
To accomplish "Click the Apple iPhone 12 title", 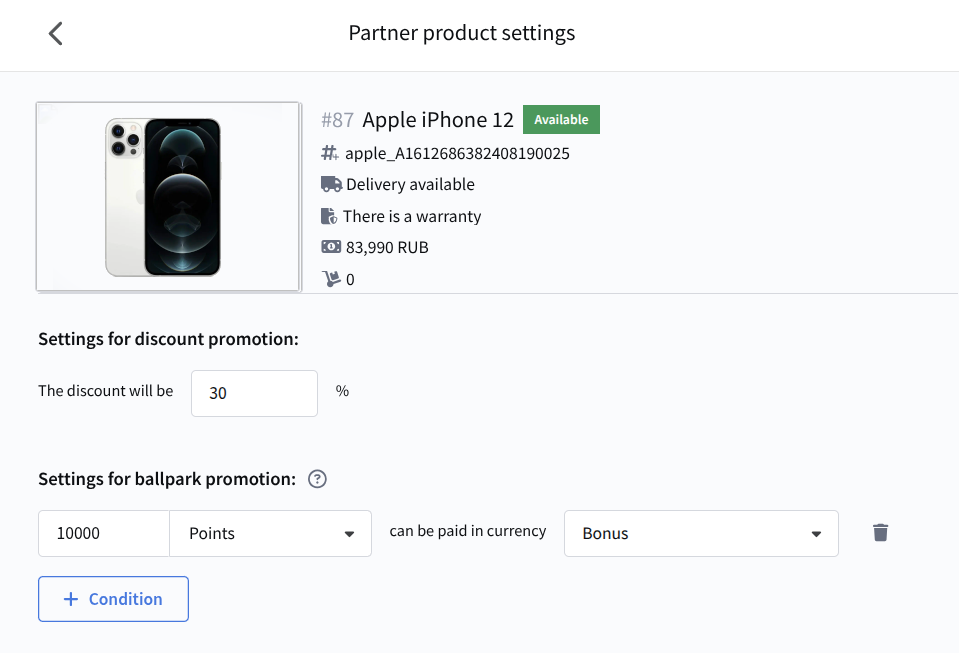I will tap(438, 120).
